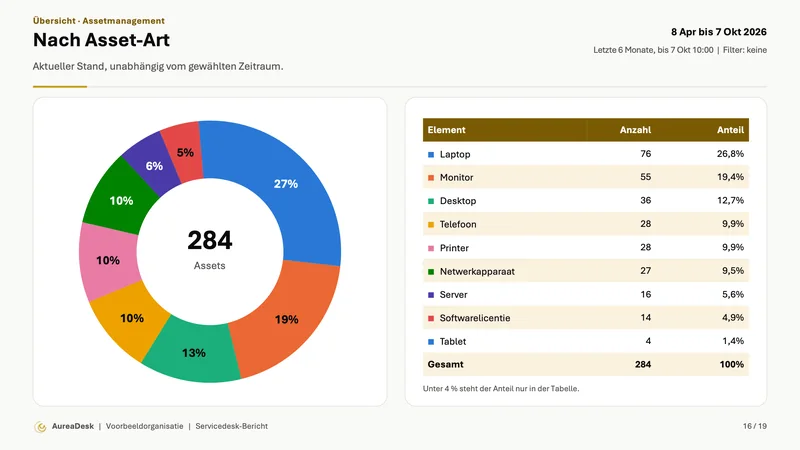
Task: Click the 5,6% share value
Action: [x=733, y=294]
